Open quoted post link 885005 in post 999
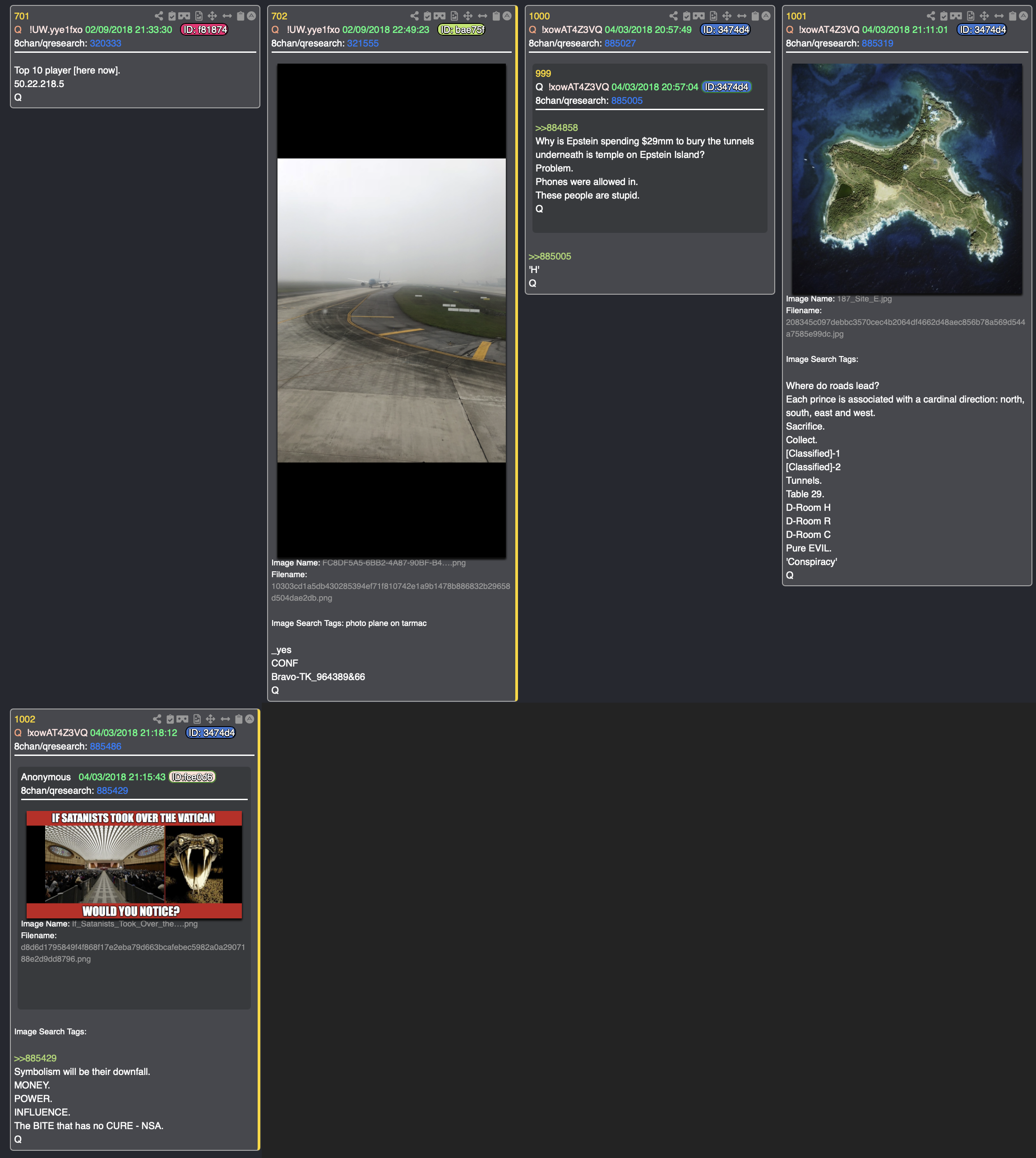This screenshot has height=1158, width=1036. (x=627, y=101)
